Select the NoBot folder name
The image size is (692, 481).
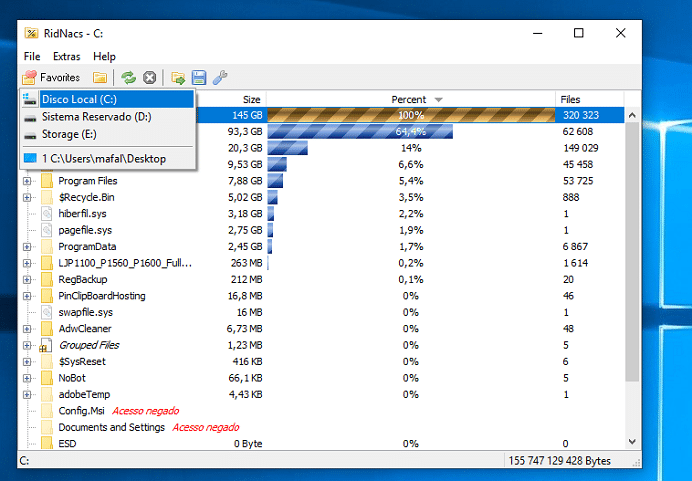72,378
